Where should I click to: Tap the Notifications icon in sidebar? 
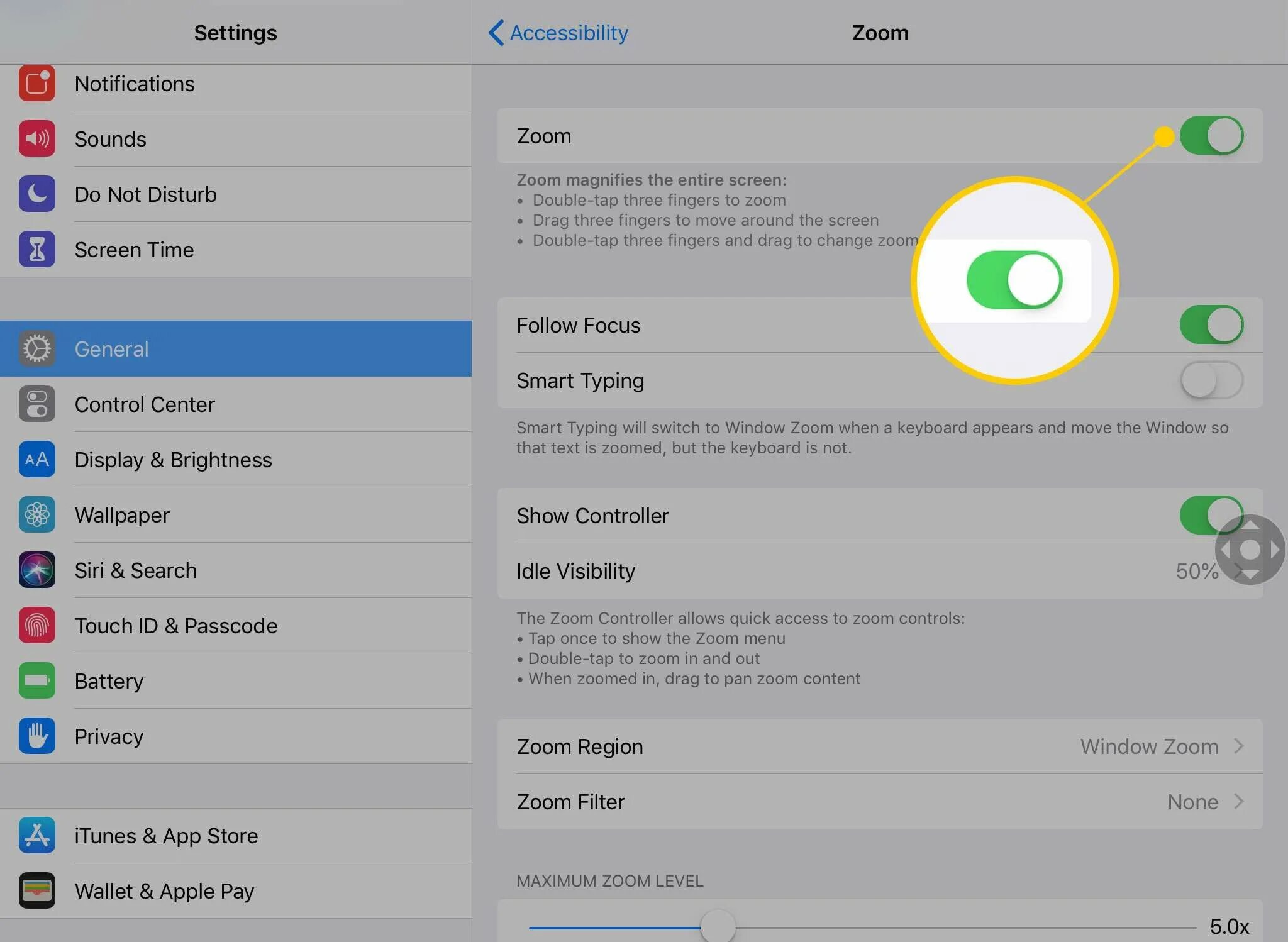[x=37, y=84]
